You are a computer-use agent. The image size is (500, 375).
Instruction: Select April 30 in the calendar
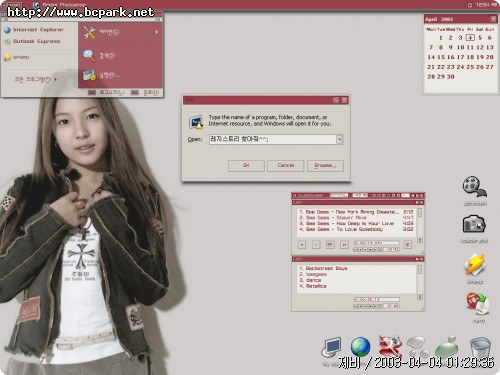[x=450, y=77]
